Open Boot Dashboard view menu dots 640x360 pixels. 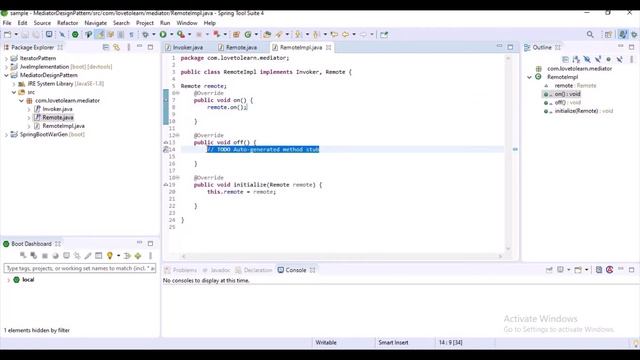click(x=151, y=256)
